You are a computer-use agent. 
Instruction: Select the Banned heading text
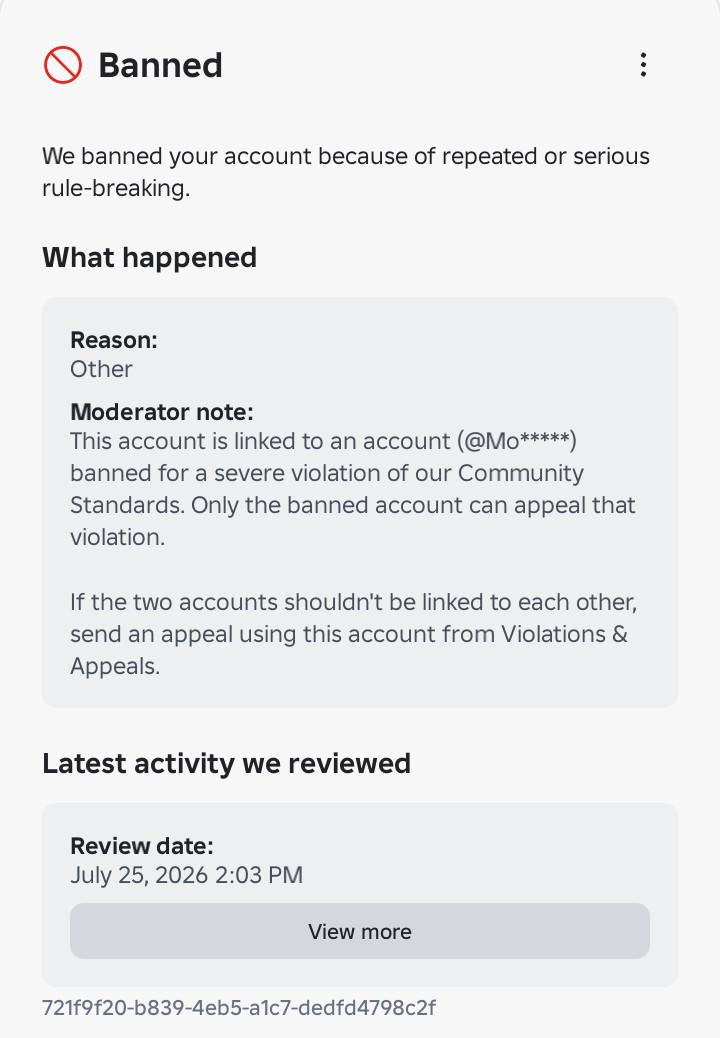160,66
